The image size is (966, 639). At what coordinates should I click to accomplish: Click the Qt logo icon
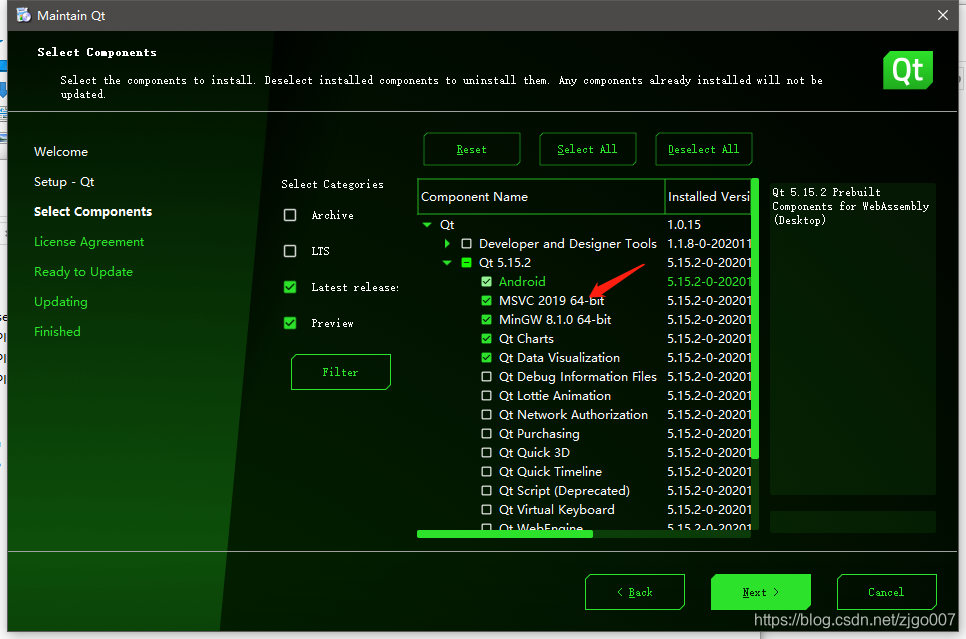pyautogui.click(x=907, y=70)
